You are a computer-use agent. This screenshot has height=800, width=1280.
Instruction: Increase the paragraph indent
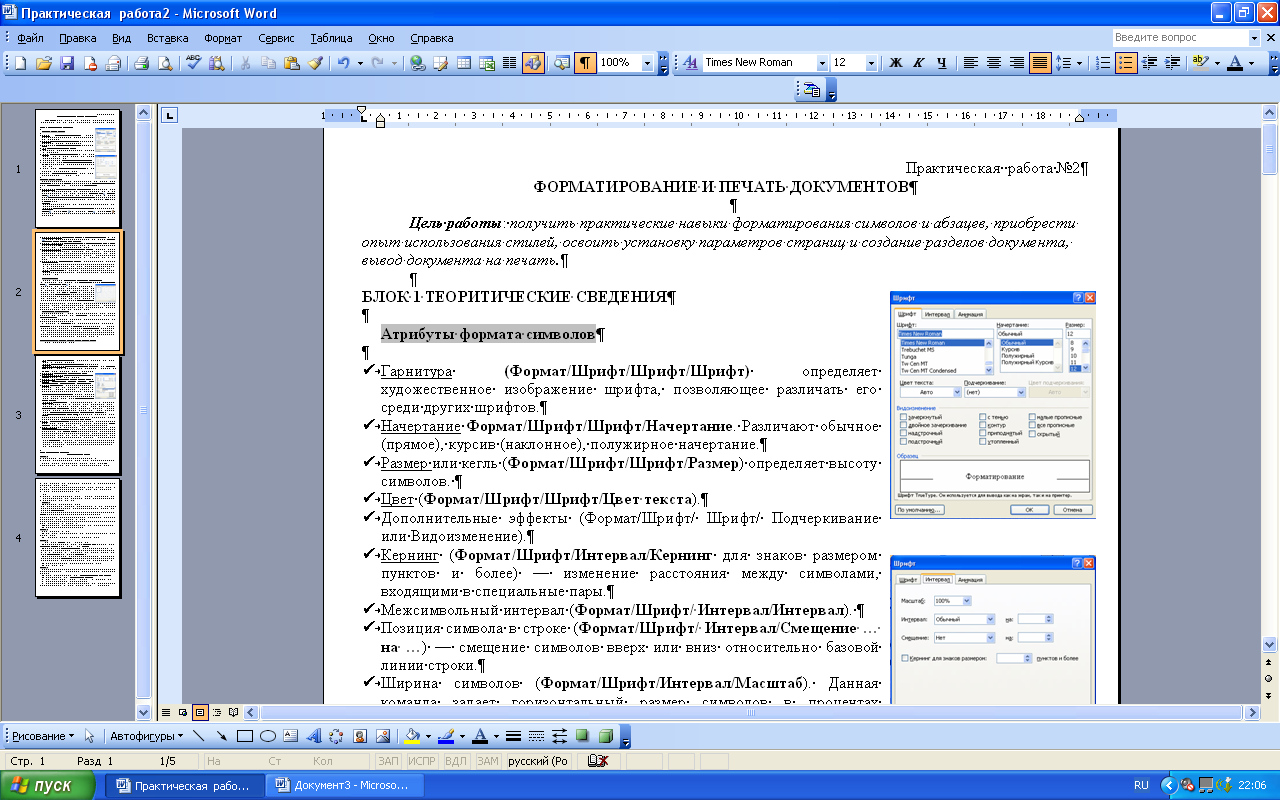[1172, 62]
